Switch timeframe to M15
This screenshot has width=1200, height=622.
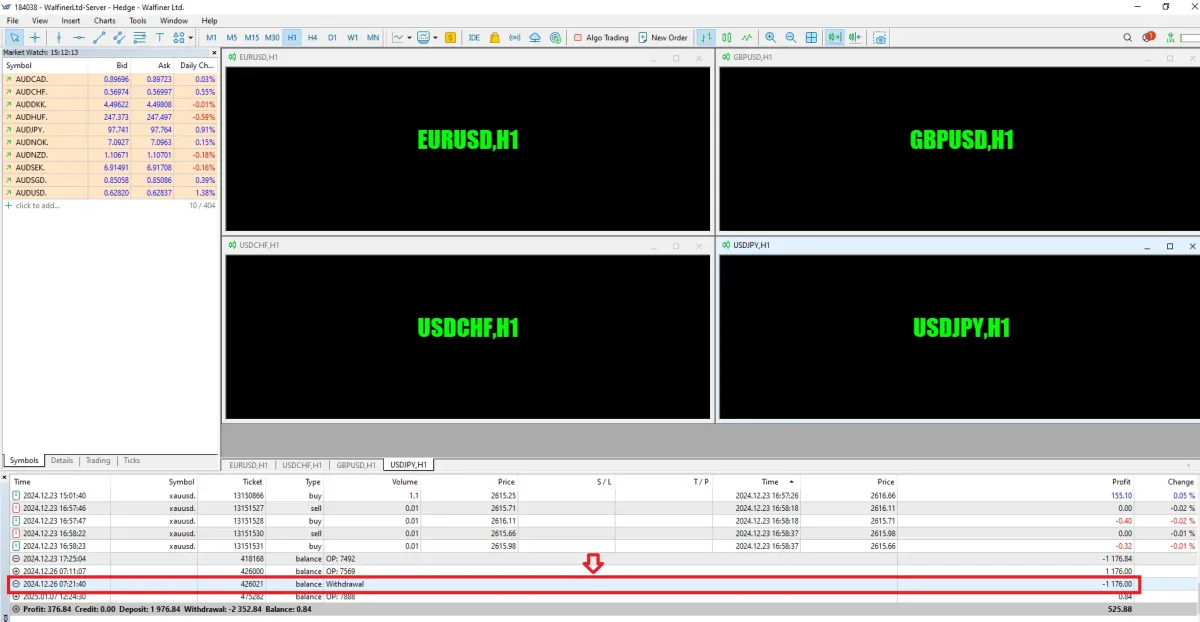pyautogui.click(x=251, y=37)
